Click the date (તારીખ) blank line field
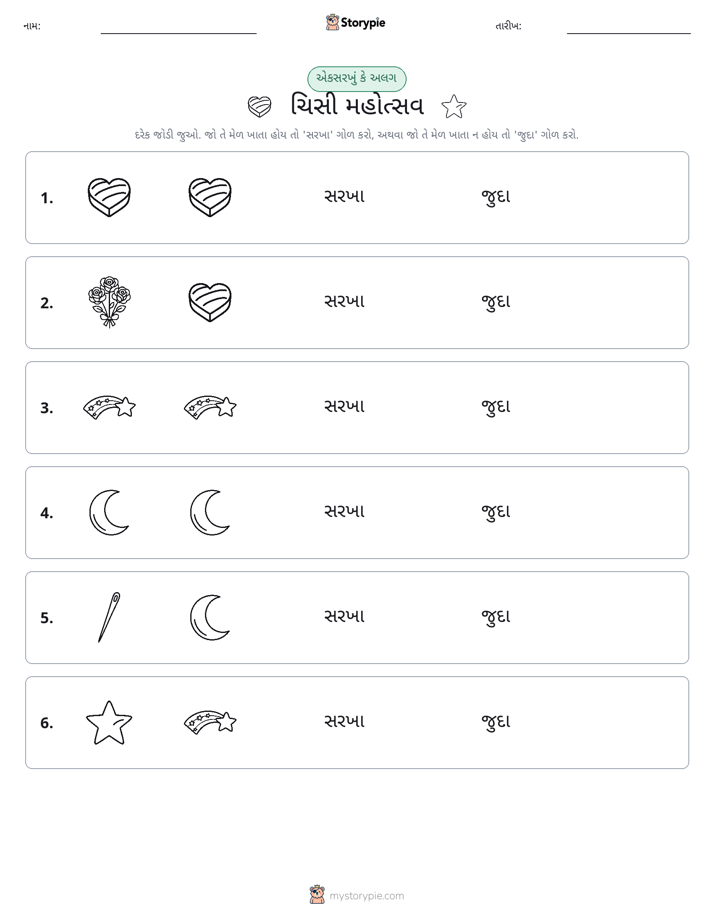The width and height of the screenshot is (714, 924). (629, 29)
